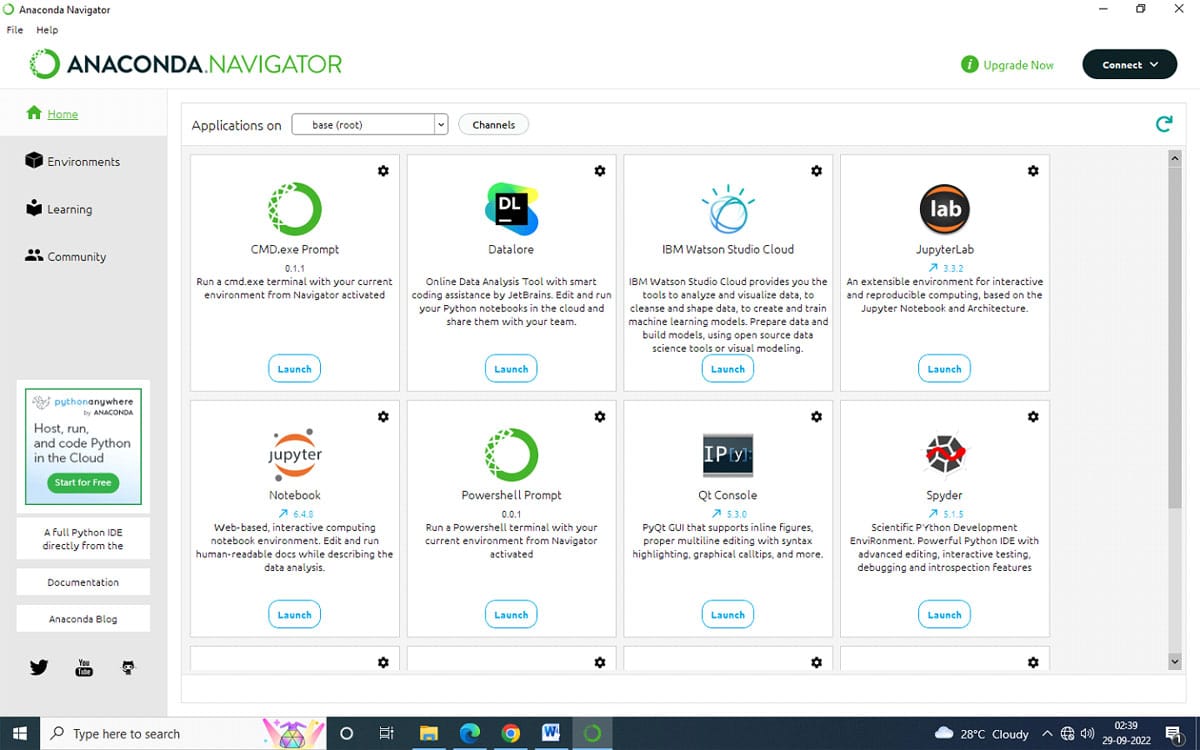This screenshot has height=750, width=1200.
Task: Open settings gear on Spyder tile
Action: click(x=1033, y=416)
